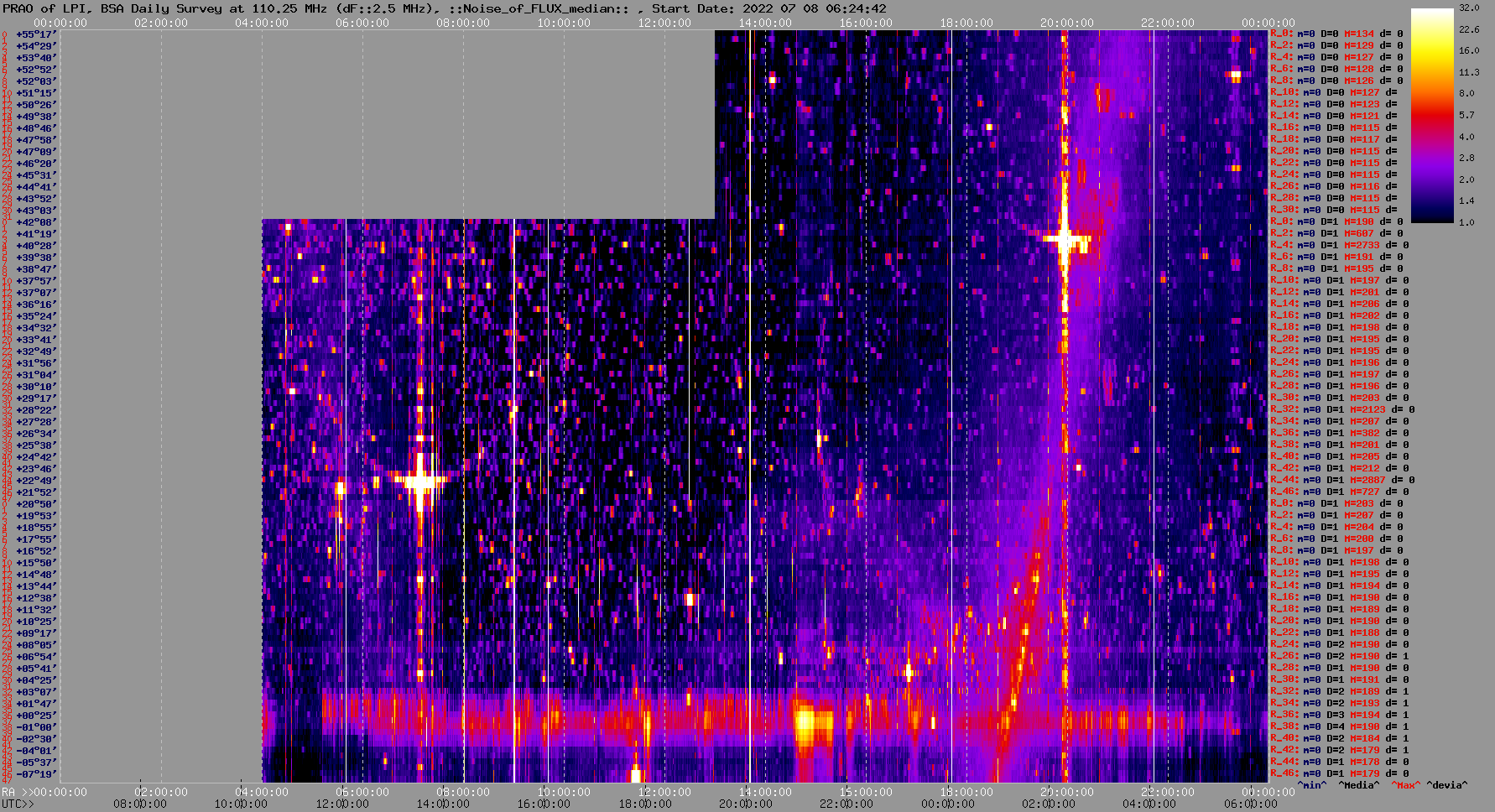
Task: Click declination label +30°10'
Action: pos(35,387)
